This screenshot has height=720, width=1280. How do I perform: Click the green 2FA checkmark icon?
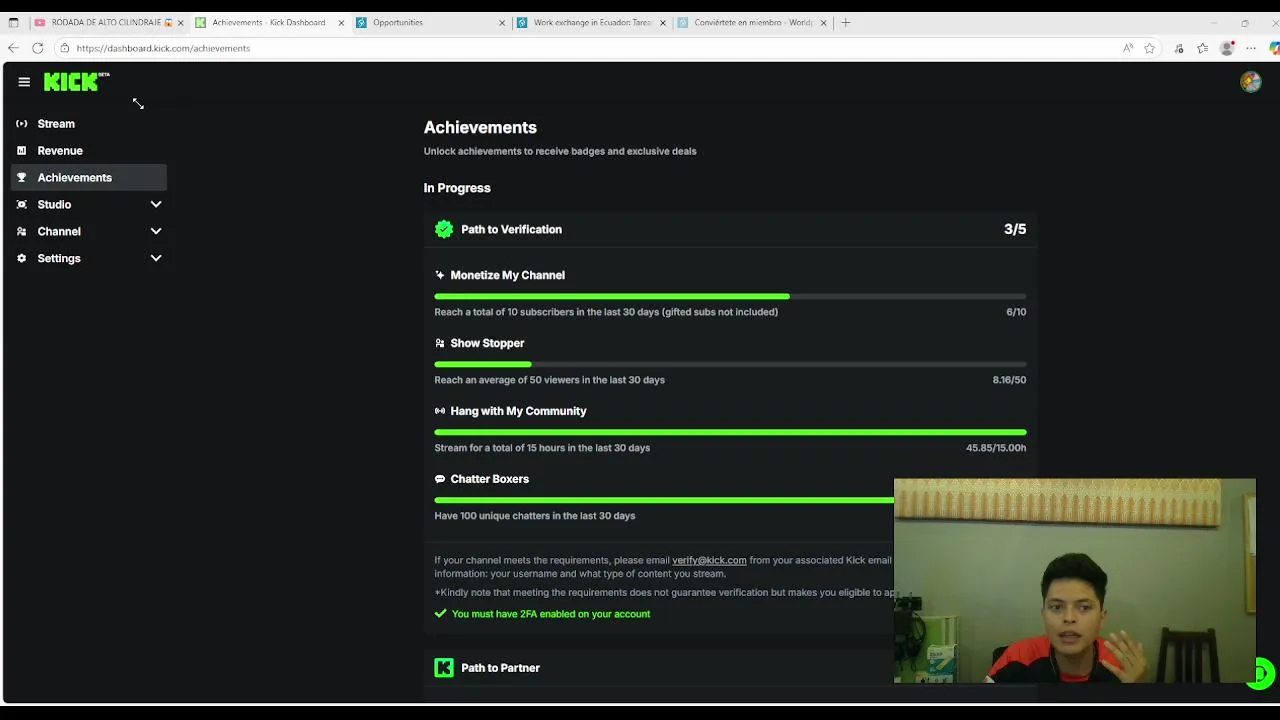[440, 614]
